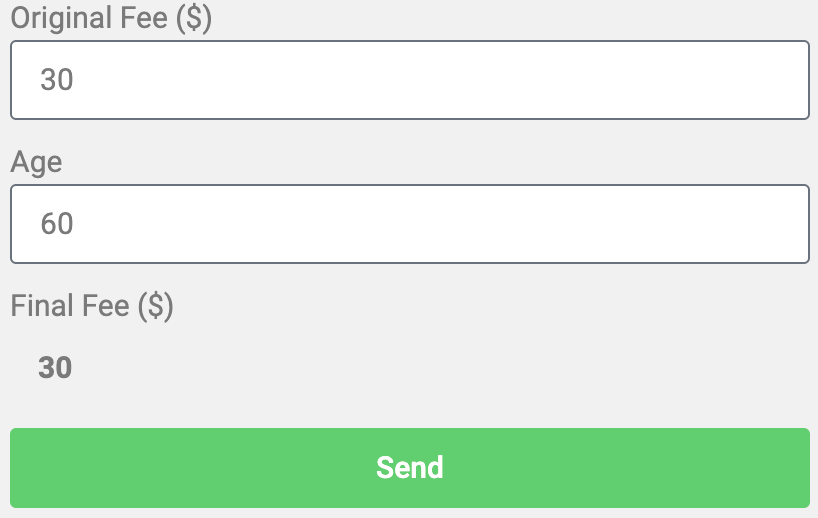Click the computed fee output below Final Fee

(55, 368)
